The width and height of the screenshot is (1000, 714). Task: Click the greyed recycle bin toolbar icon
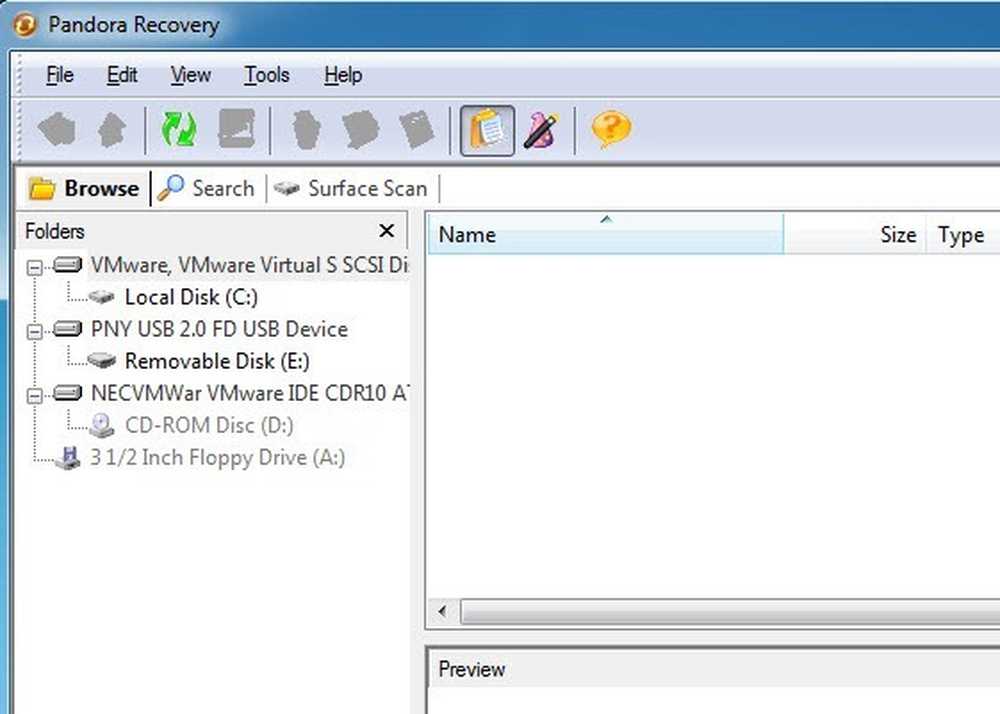(307, 129)
